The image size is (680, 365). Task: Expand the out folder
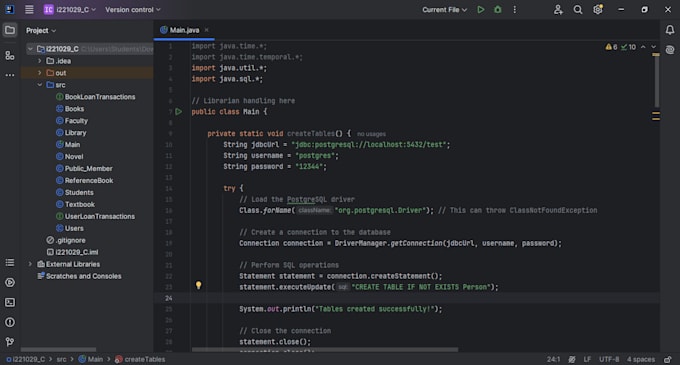click(x=39, y=73)
